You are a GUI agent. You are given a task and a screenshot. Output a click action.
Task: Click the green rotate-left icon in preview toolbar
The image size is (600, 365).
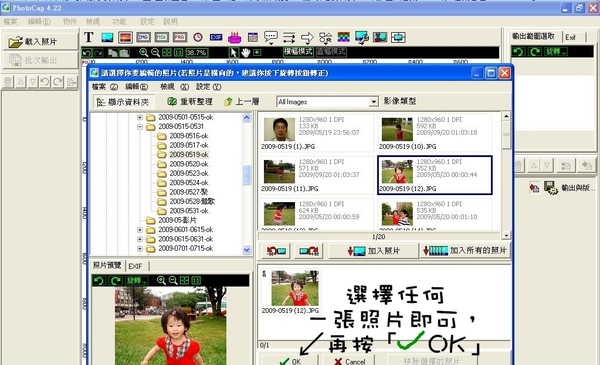click(99, 281)
